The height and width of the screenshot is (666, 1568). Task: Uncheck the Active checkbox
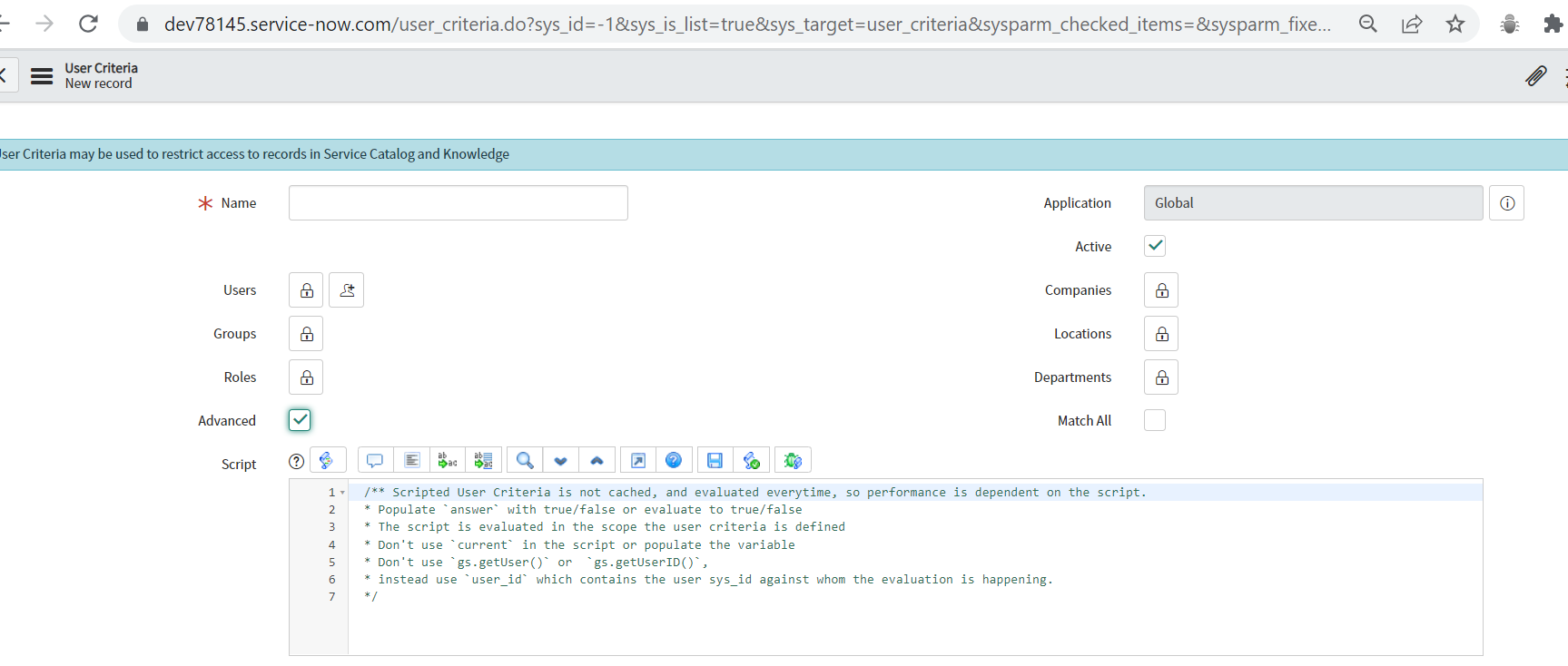[1155, 246]
